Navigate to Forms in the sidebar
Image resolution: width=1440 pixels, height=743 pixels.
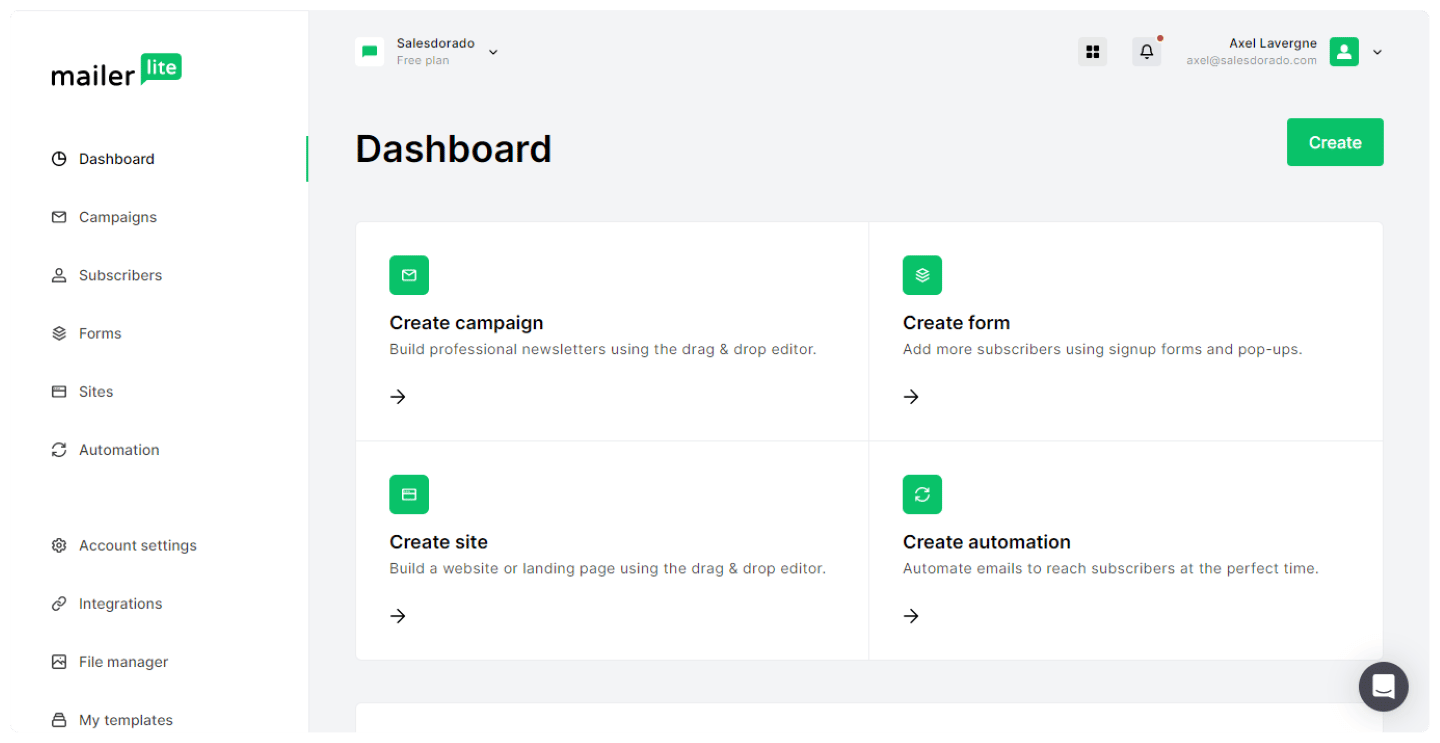coord(100,333)
